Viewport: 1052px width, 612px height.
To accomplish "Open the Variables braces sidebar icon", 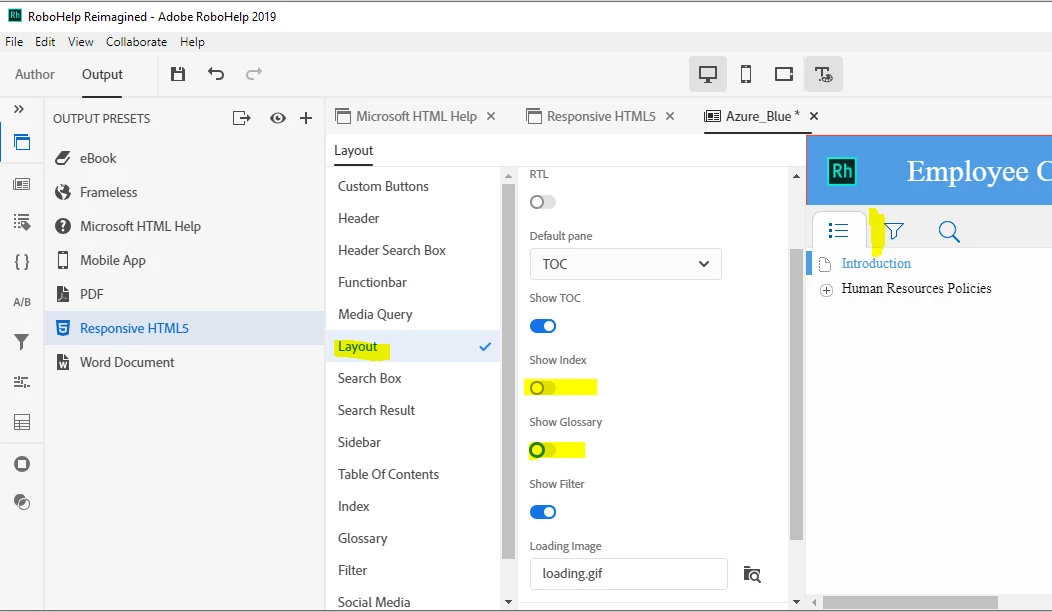I will pyautogui.click(x=21, y=262).
